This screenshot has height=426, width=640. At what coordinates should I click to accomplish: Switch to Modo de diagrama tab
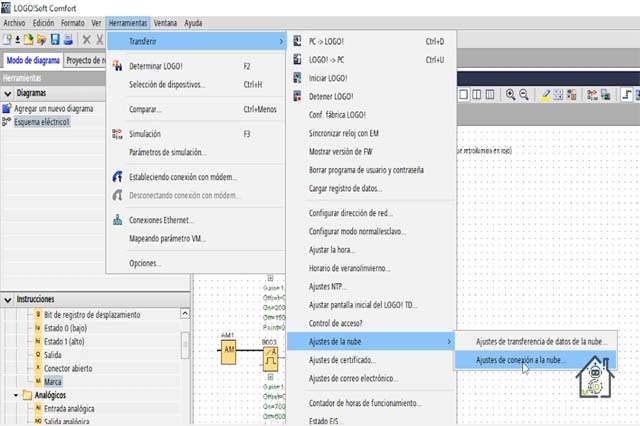coord(31,60)
